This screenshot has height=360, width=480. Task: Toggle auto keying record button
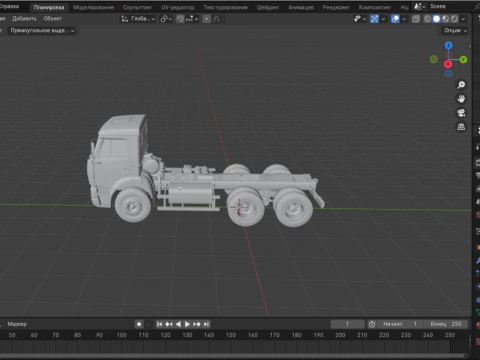139,324
